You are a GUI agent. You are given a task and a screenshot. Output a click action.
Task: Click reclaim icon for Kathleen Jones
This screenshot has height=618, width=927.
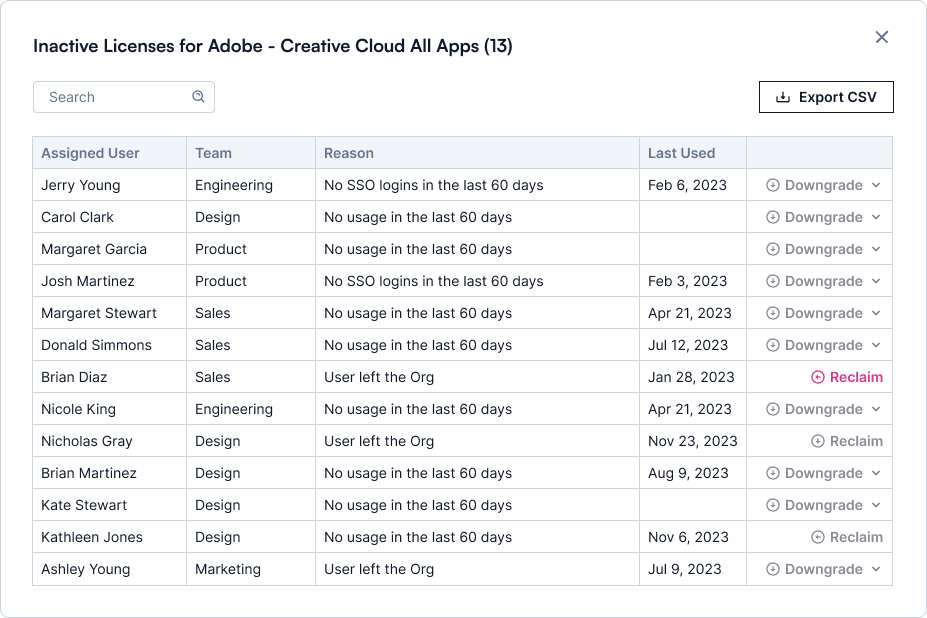818,537
